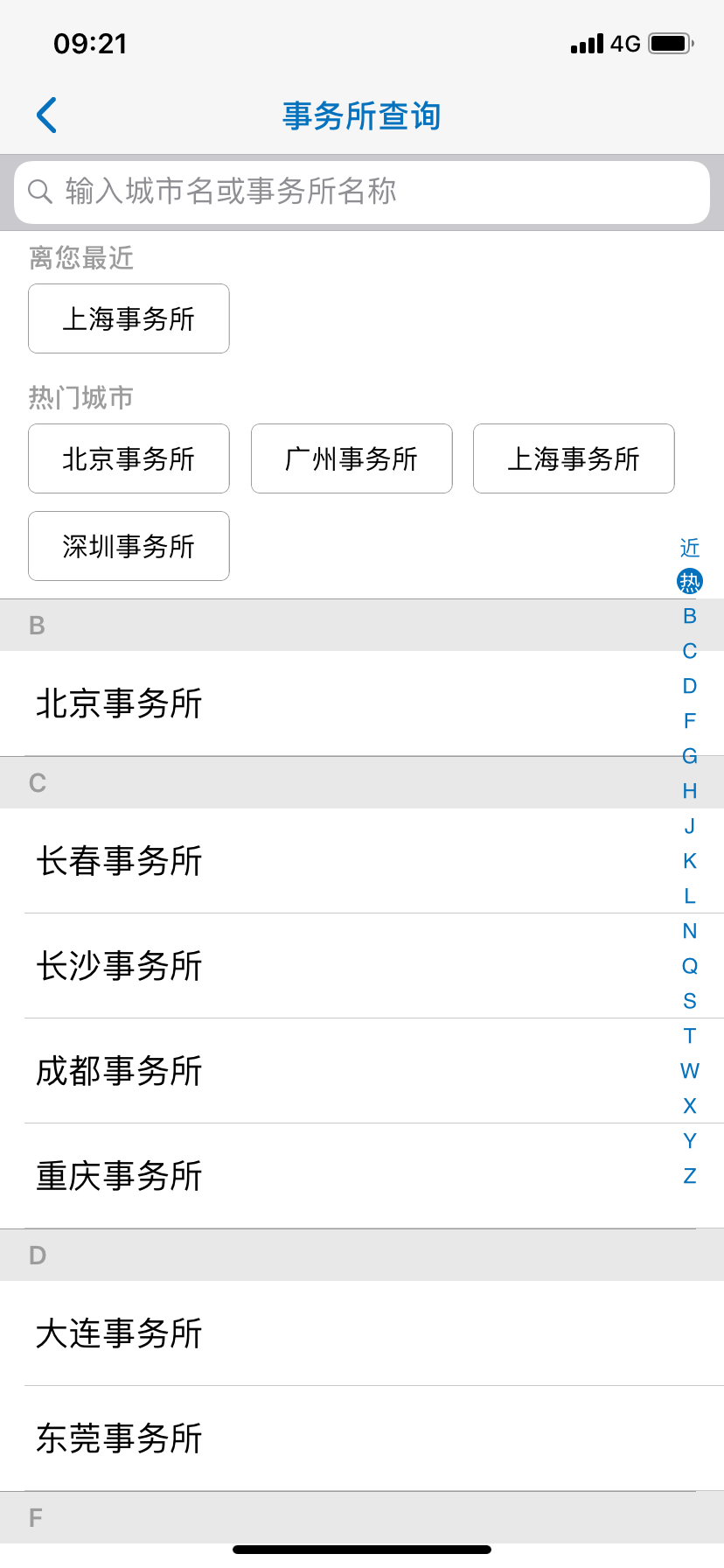Select 深圳事务所 hot city button
The height and width of the screenshot is (1568, 724).
click(x=129, y=546)
